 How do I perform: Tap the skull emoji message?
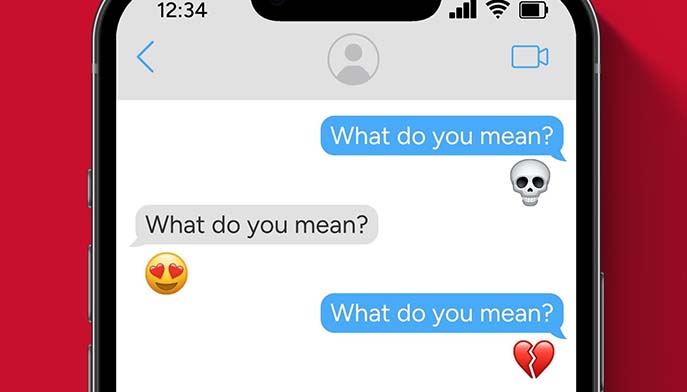(x=530, y=182)
